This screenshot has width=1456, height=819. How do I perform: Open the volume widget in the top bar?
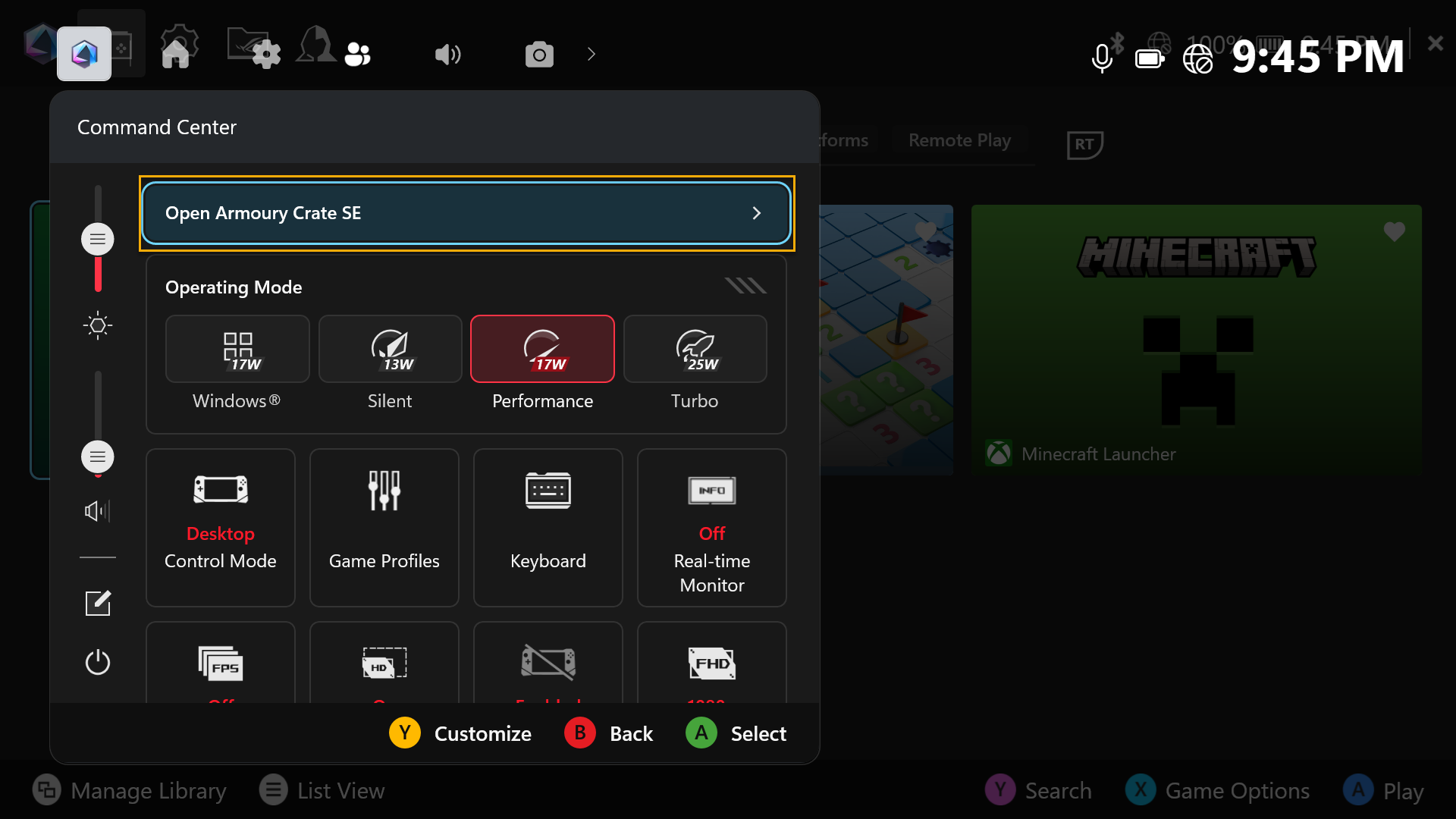click(x=447, y=55)
